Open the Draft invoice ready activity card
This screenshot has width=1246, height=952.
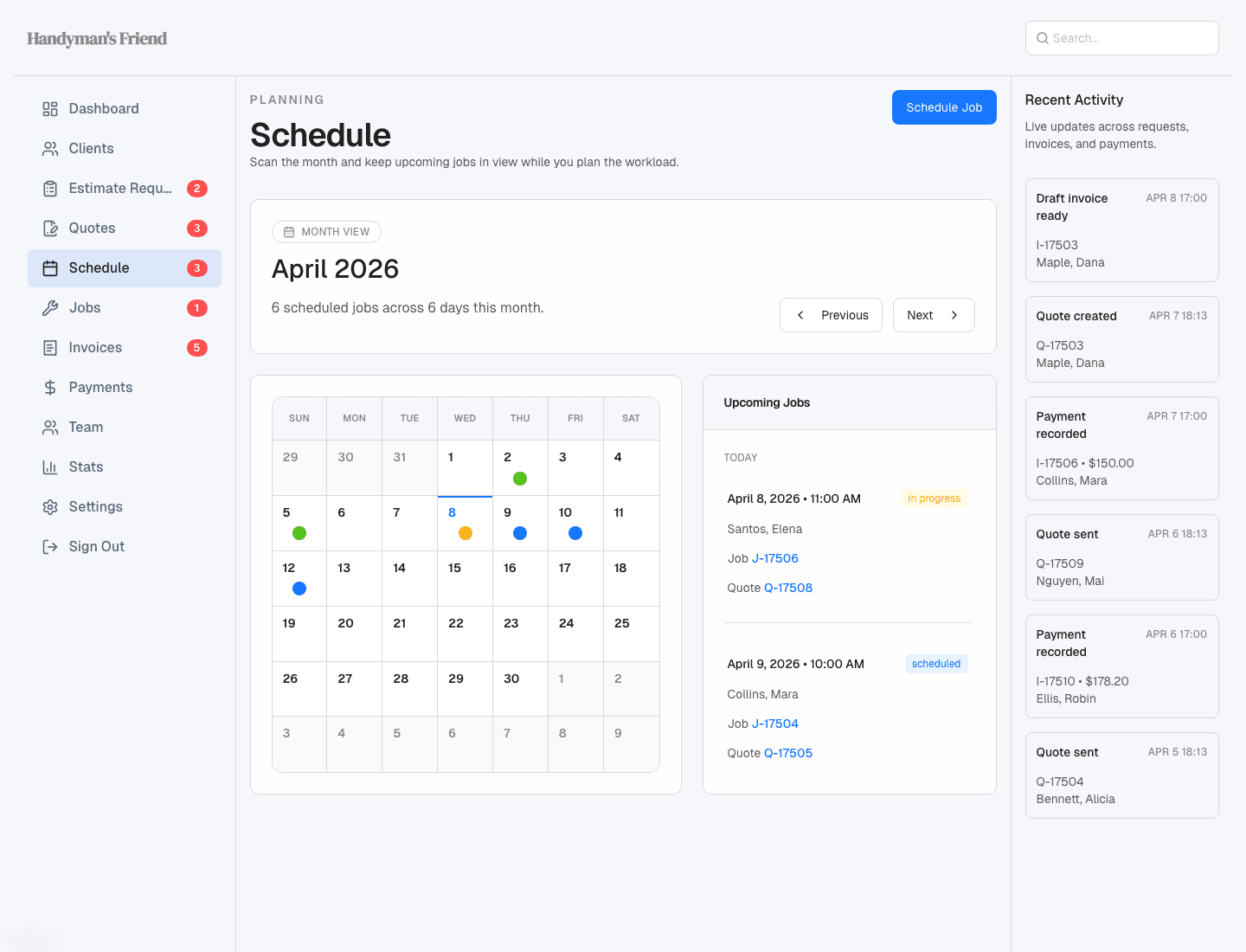click(1122, 230)
